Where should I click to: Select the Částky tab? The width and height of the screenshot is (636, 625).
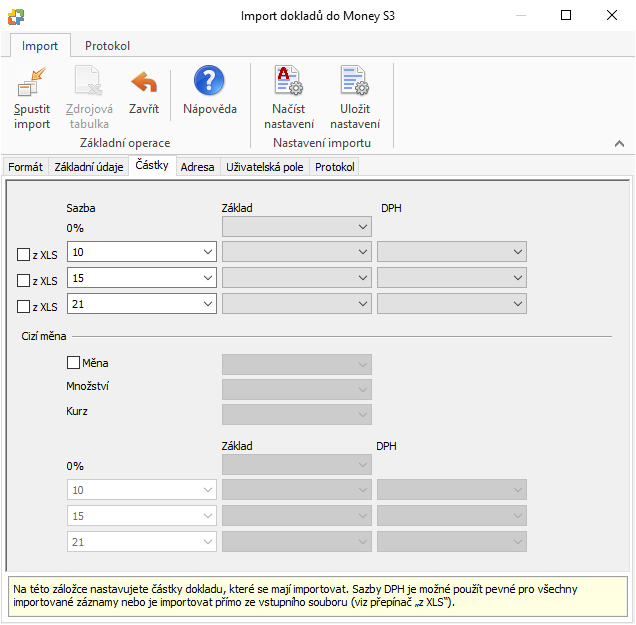click(x=152, y=165)
